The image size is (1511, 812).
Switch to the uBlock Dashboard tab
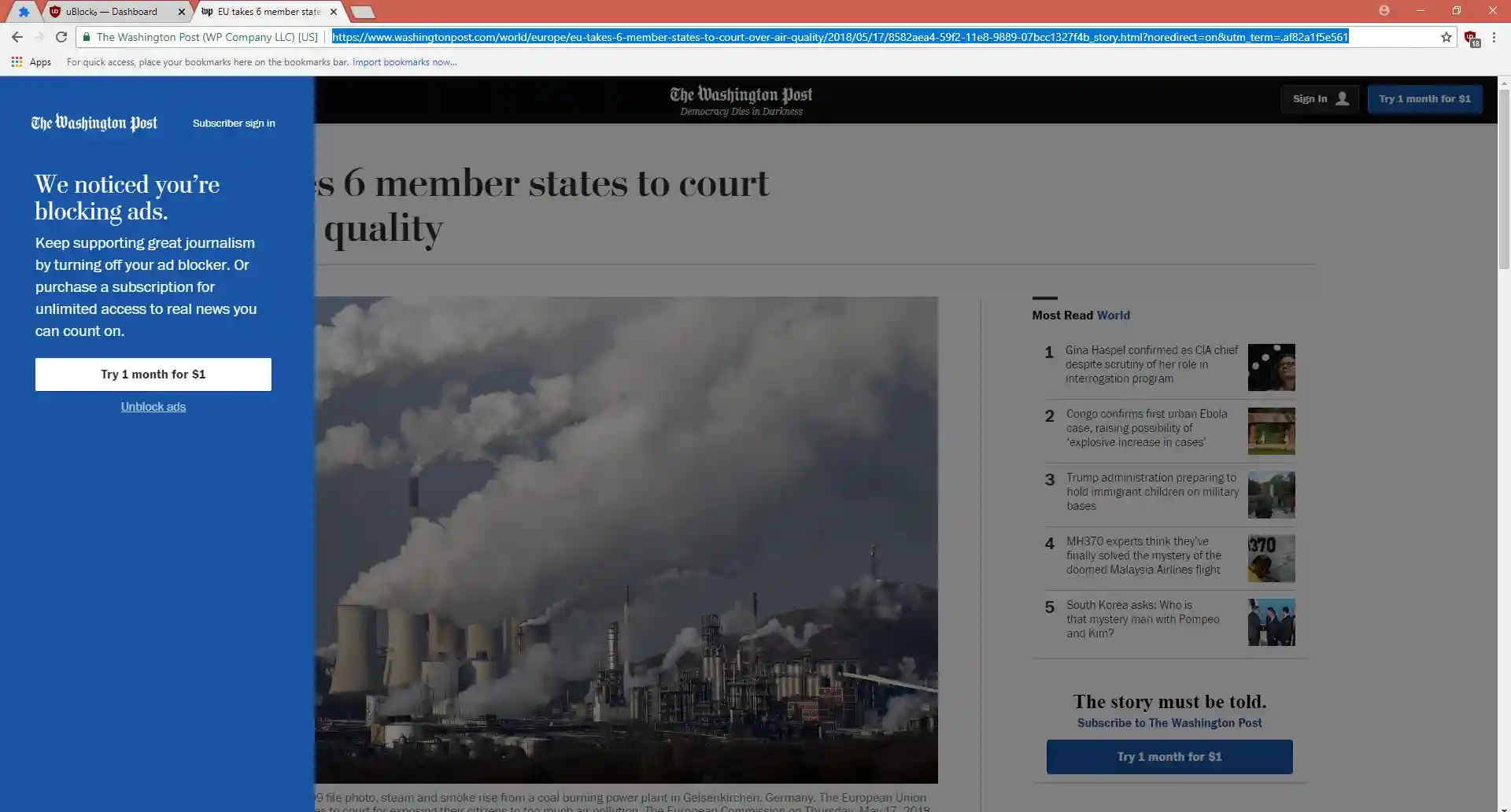(111, 12)
